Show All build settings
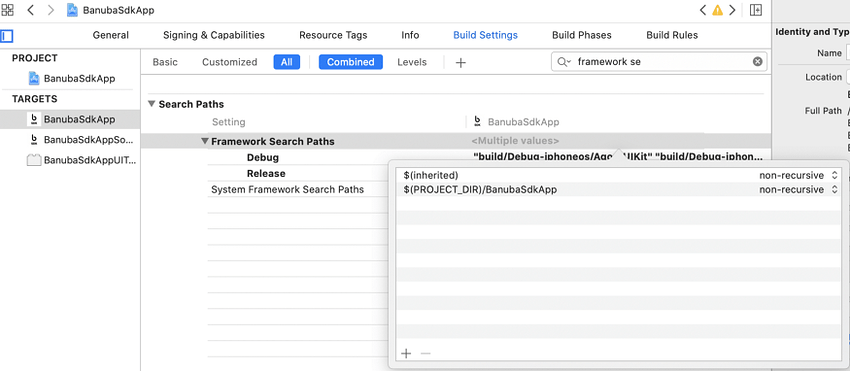Viewport: 850px width, 371px height. click(286, 62)
